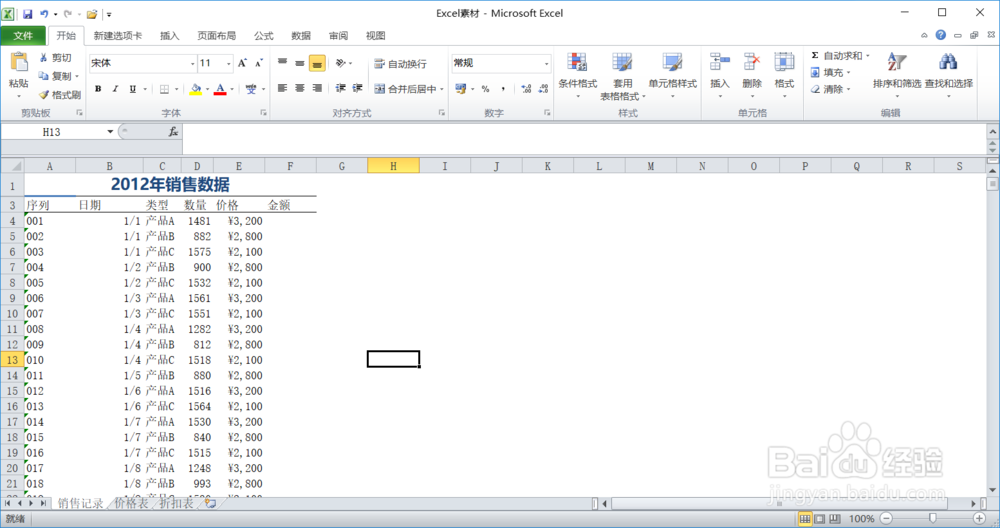This screenshot has width=1000, height=528.
Task: Switch to the Insert (插入) tab
Action: point(169,36)
